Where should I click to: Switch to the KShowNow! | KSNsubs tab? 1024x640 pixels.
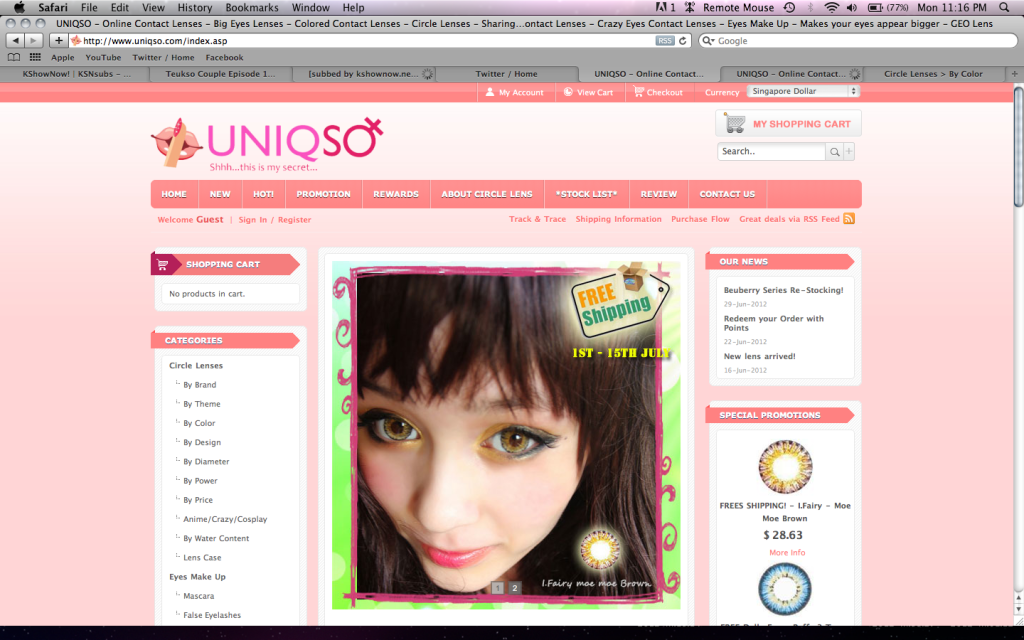[76, 74]
